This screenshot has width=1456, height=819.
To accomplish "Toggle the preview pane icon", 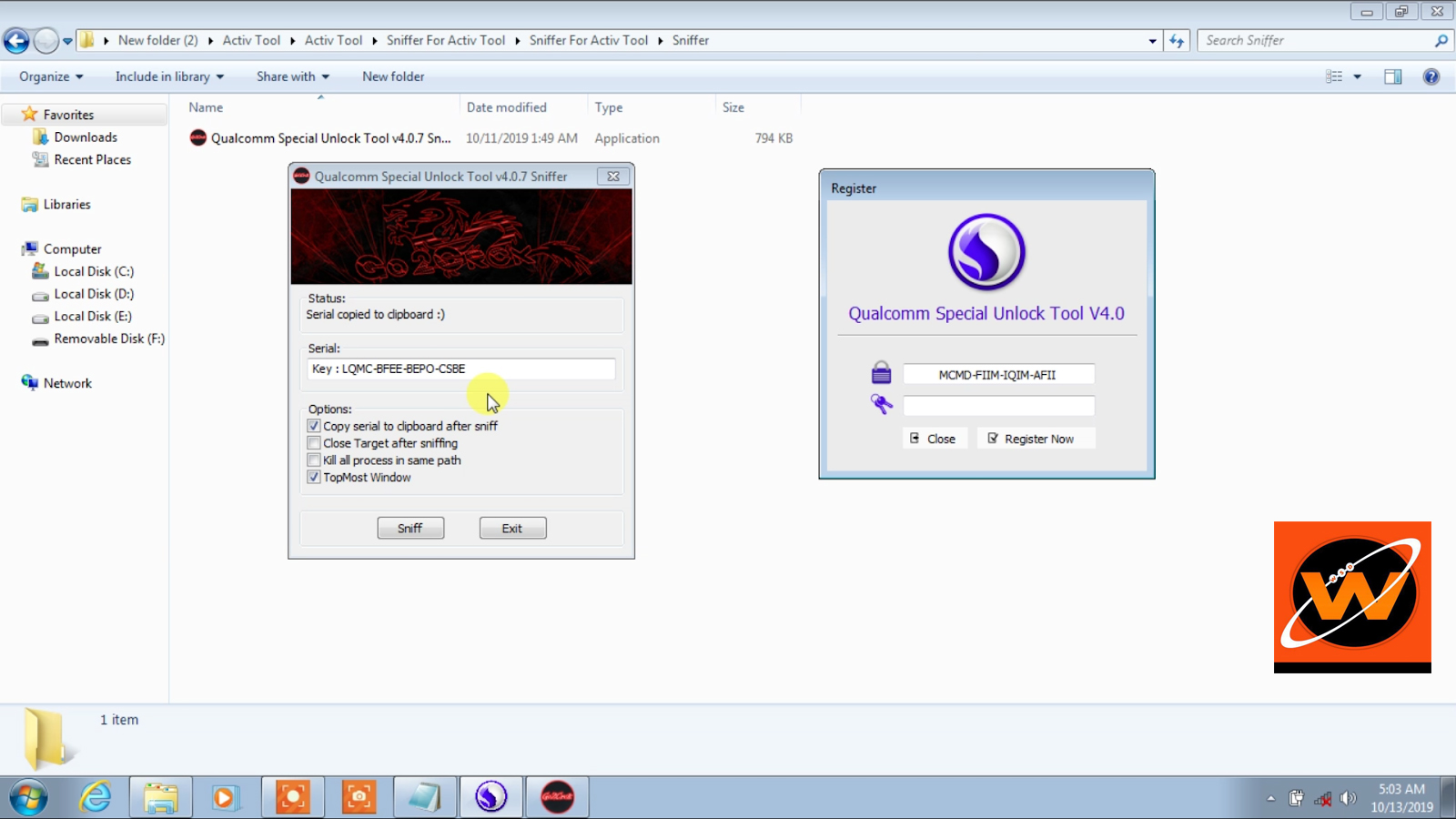I will (1392, 76).
